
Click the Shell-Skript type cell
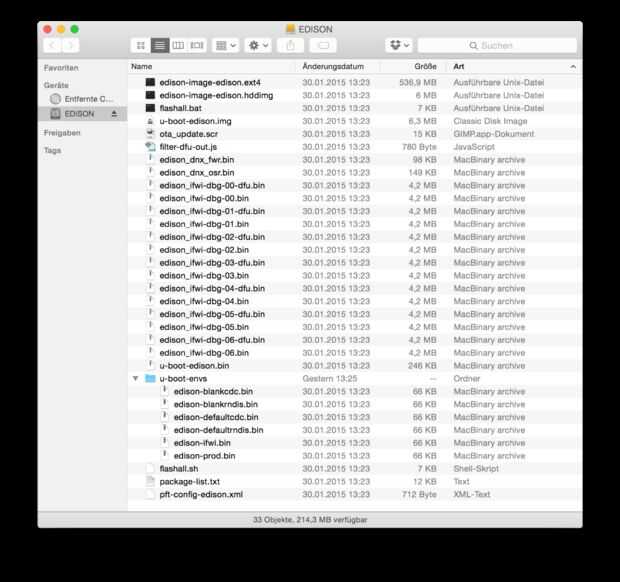[476, 469]
